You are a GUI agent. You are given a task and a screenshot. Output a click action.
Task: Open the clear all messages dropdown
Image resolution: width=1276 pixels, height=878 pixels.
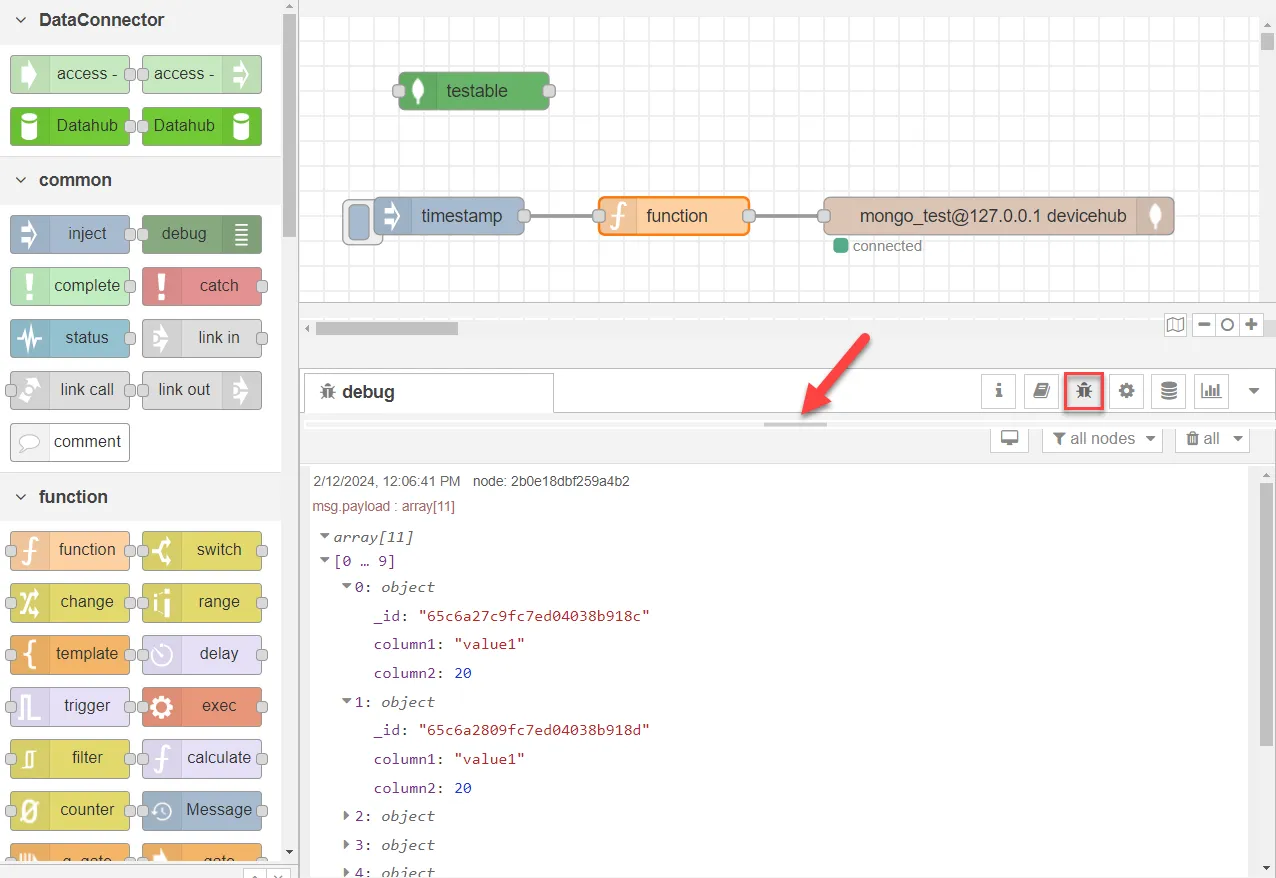1213,438
